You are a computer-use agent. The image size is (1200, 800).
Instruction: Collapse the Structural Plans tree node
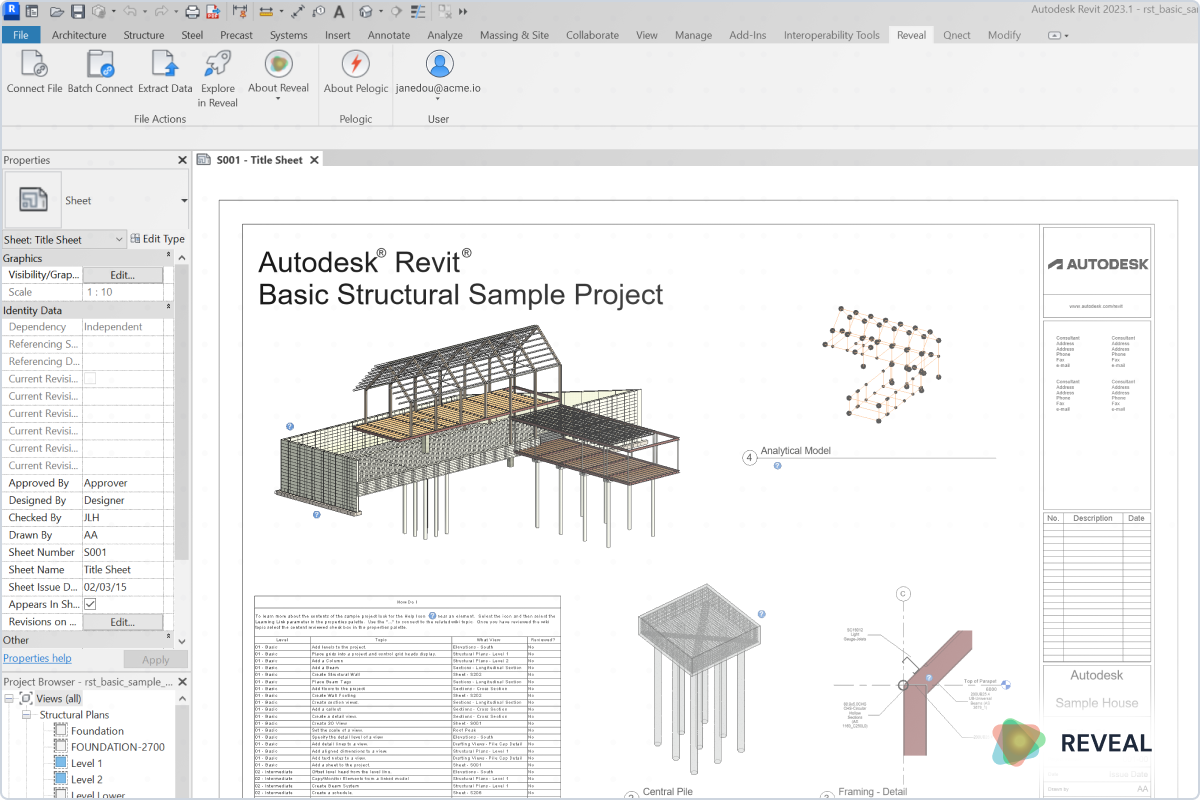pos(26,714)
